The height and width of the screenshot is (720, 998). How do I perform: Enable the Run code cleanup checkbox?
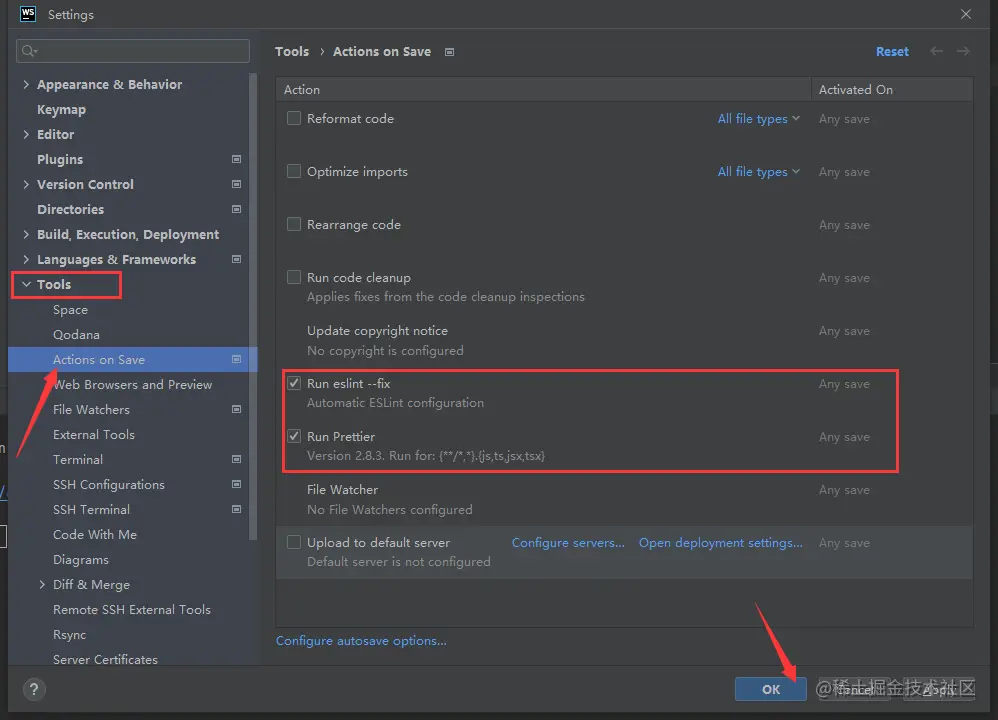tap(293, 277)
